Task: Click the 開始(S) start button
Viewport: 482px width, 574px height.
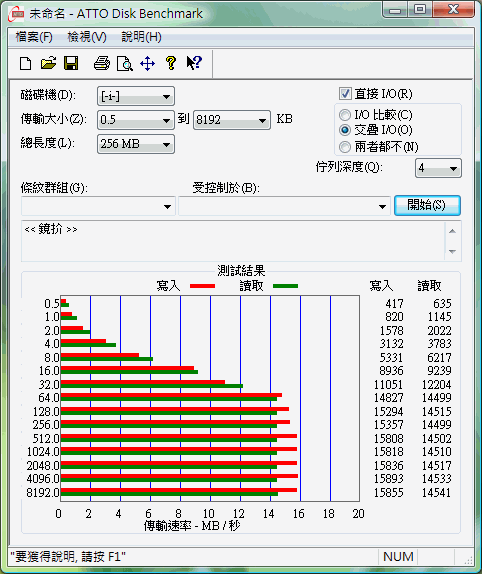Action: pos(427,205)
